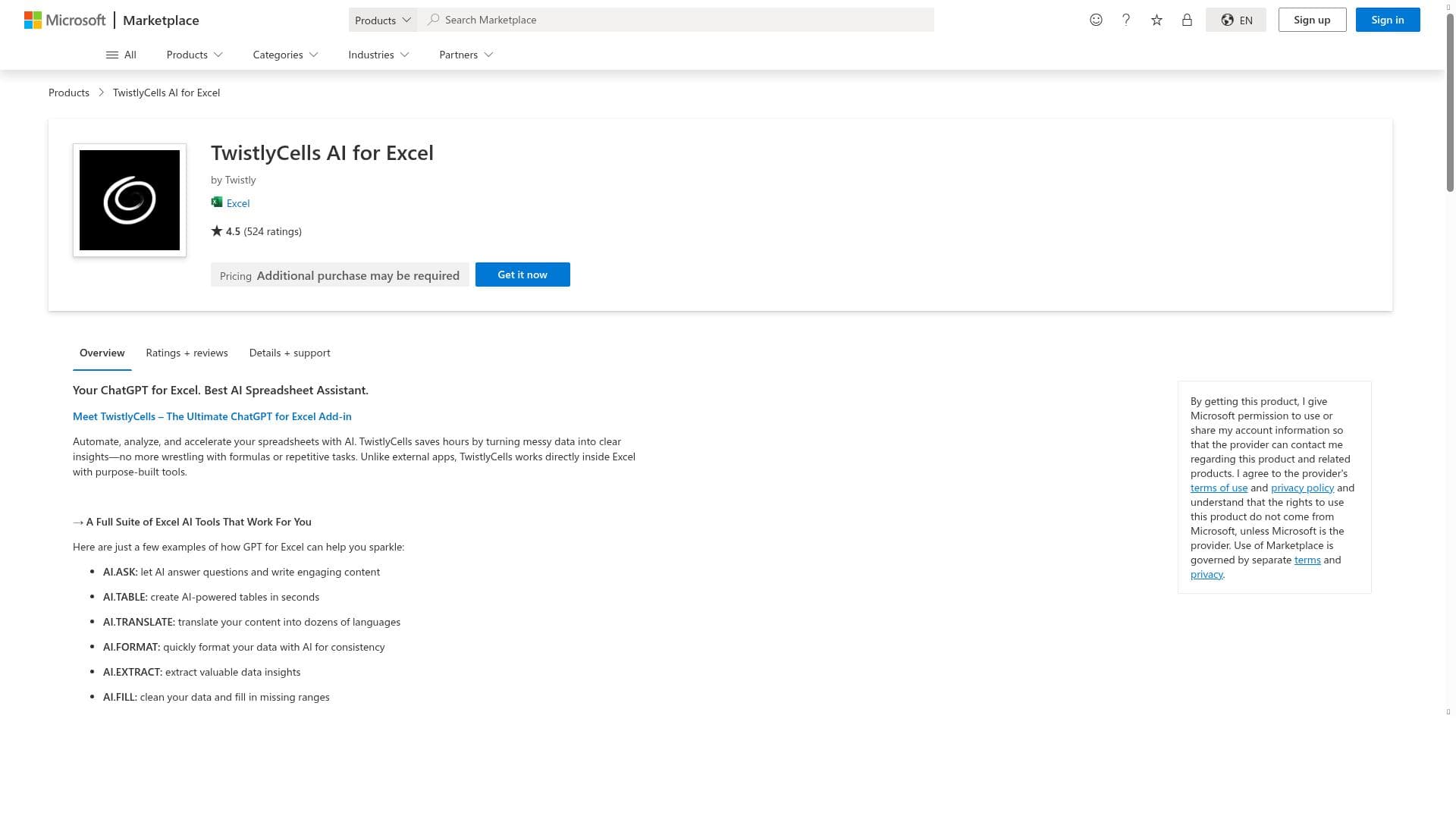Viewport: 1456px width, 819px height.
Task: Switch to Details + support tab
Action: (x=290, y=353)
